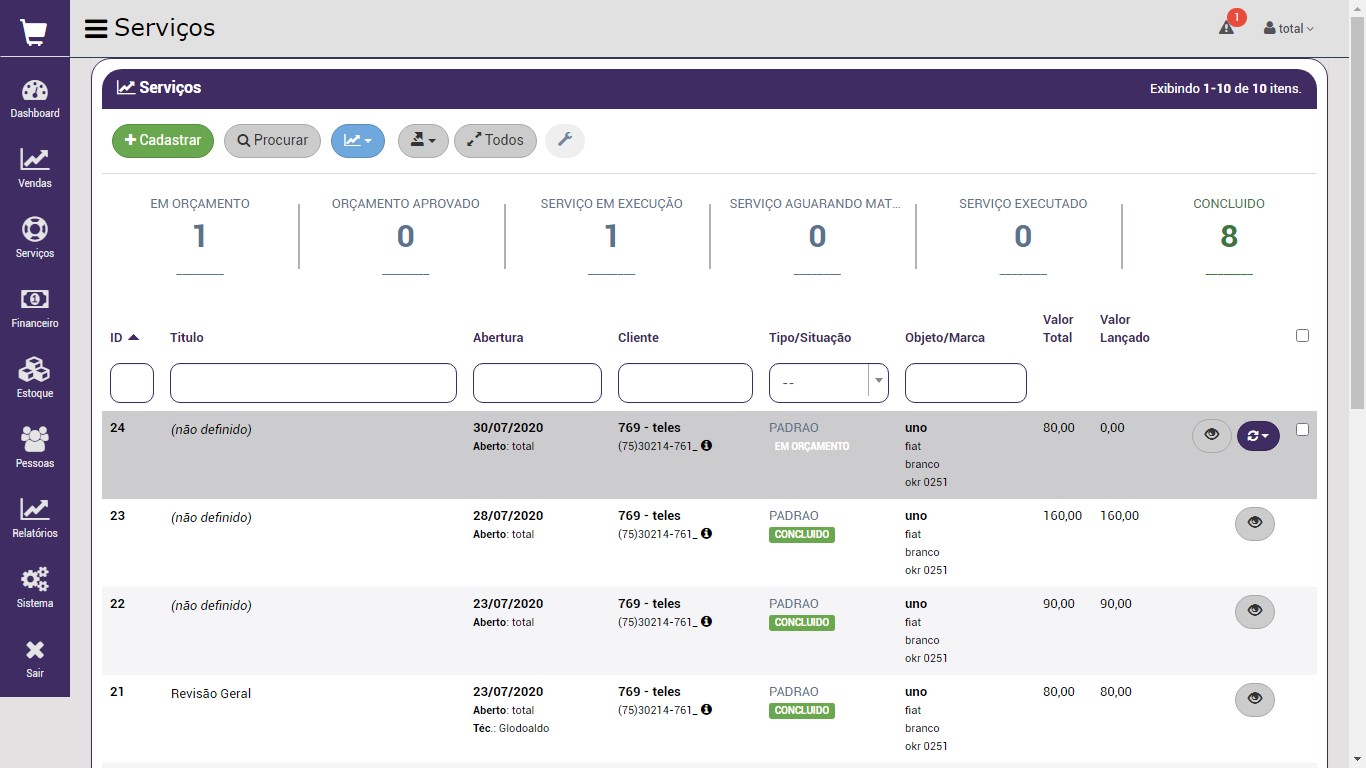Check the select-all checkbox in table header
The height and width of the screenshot is (768, 1366).
1302,336
